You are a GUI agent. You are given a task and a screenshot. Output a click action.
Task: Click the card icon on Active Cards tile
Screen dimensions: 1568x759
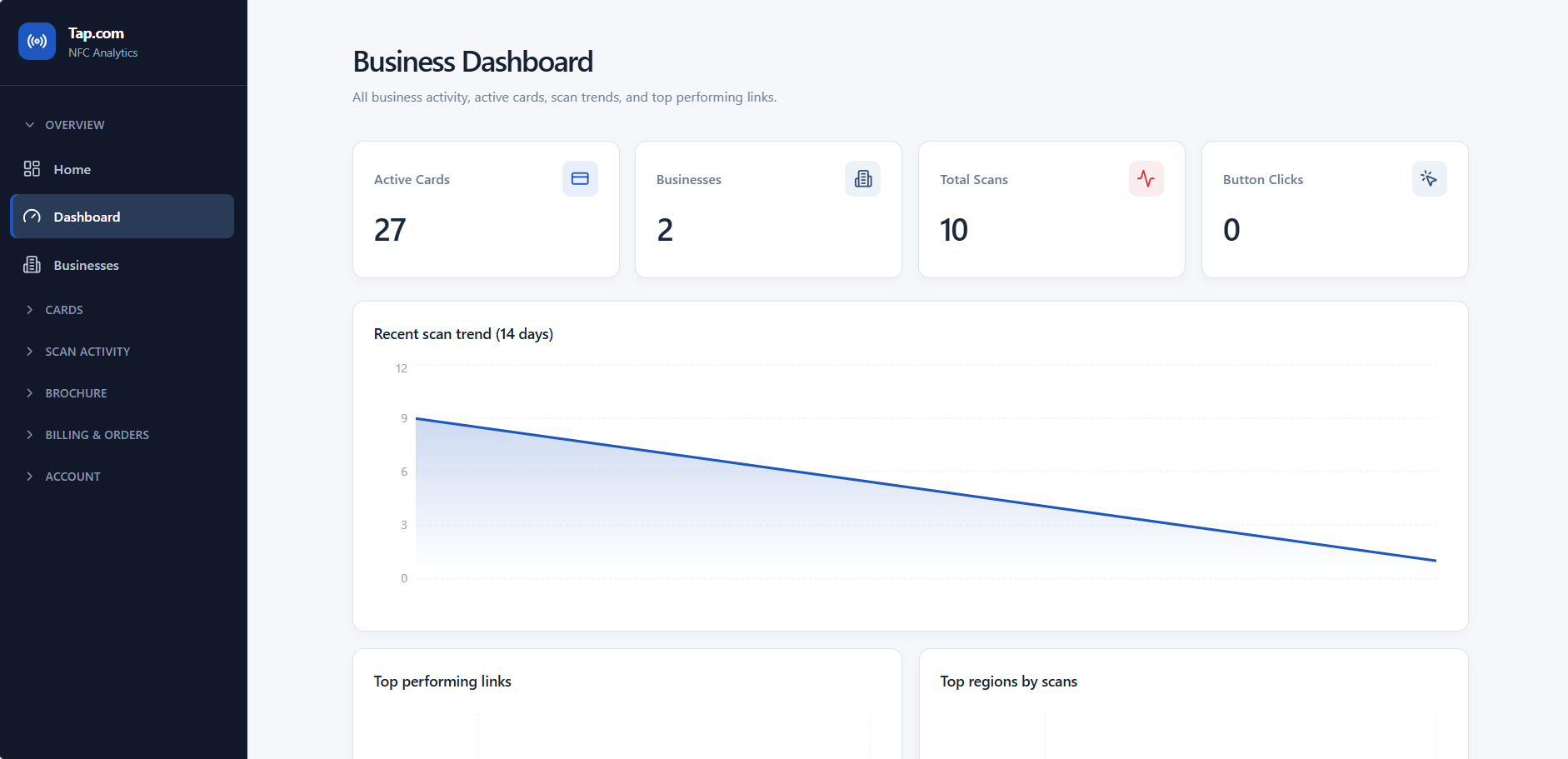[580, 179]
